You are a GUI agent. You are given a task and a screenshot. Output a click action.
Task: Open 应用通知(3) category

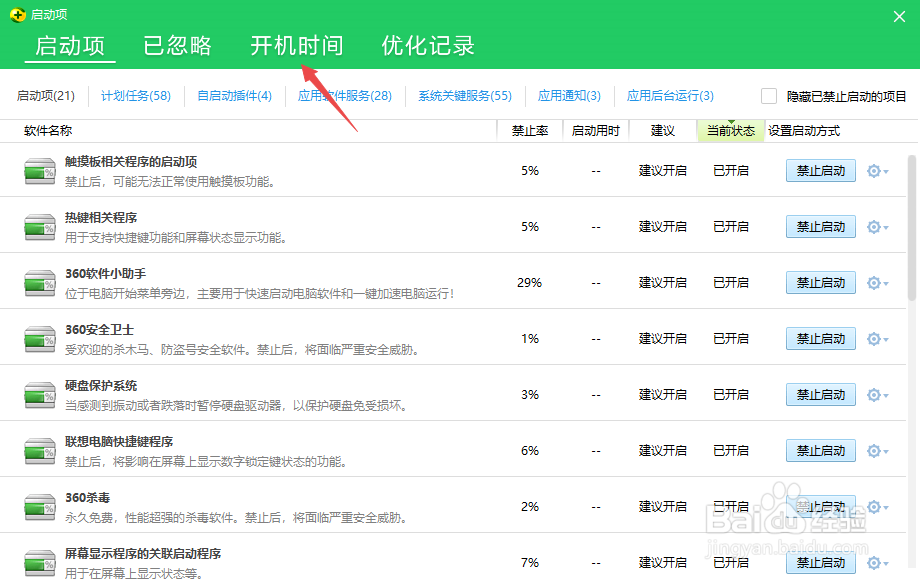[569, 96]
